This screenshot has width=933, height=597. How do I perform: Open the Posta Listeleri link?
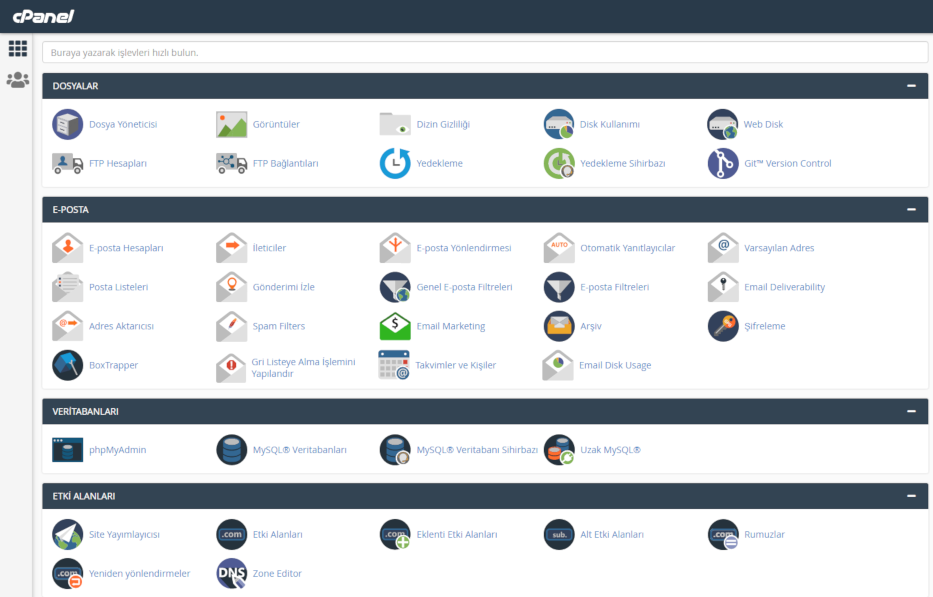pyautogui.click(x=118, y=287)
